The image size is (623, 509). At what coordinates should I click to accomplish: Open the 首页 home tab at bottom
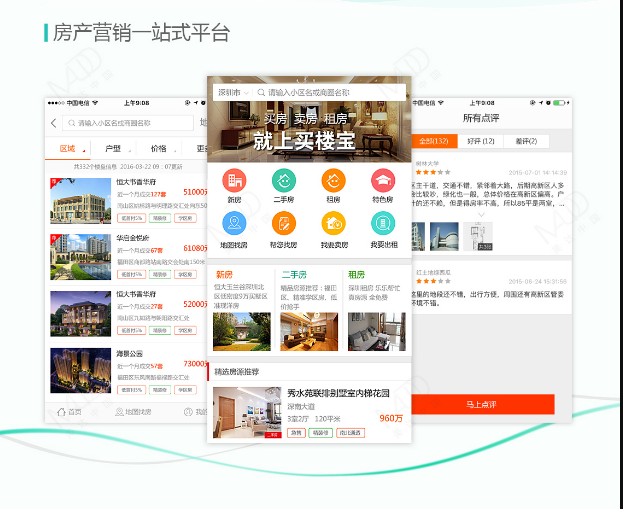point(68,412)
